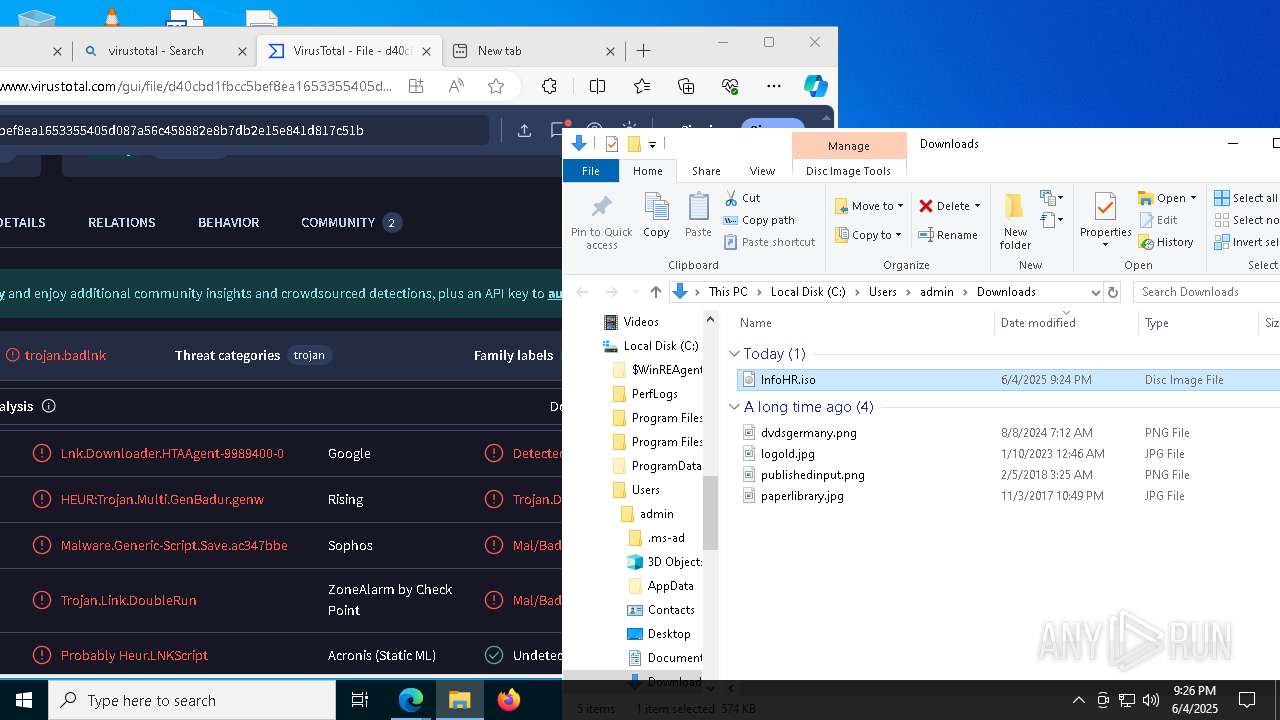This screenshot has height=720, width=1280.
Task: Select logold.jpg in file list
Action: pos(788,454)
